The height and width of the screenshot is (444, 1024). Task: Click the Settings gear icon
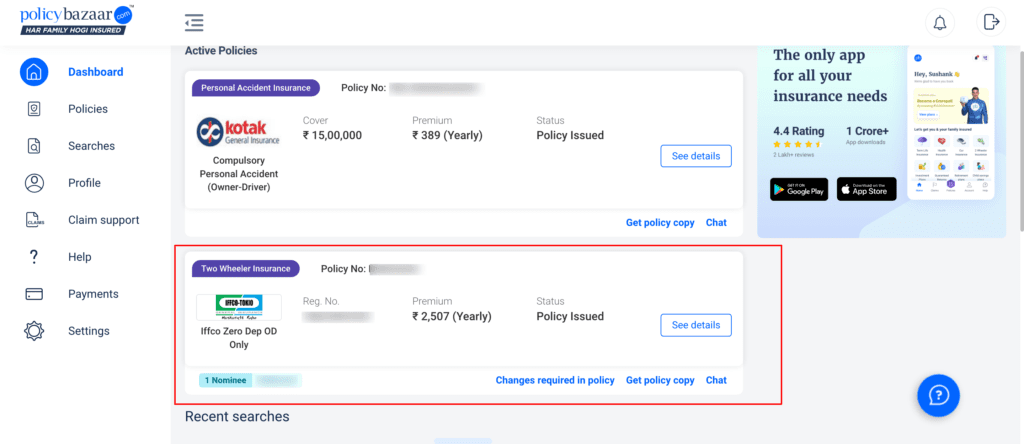34,331
